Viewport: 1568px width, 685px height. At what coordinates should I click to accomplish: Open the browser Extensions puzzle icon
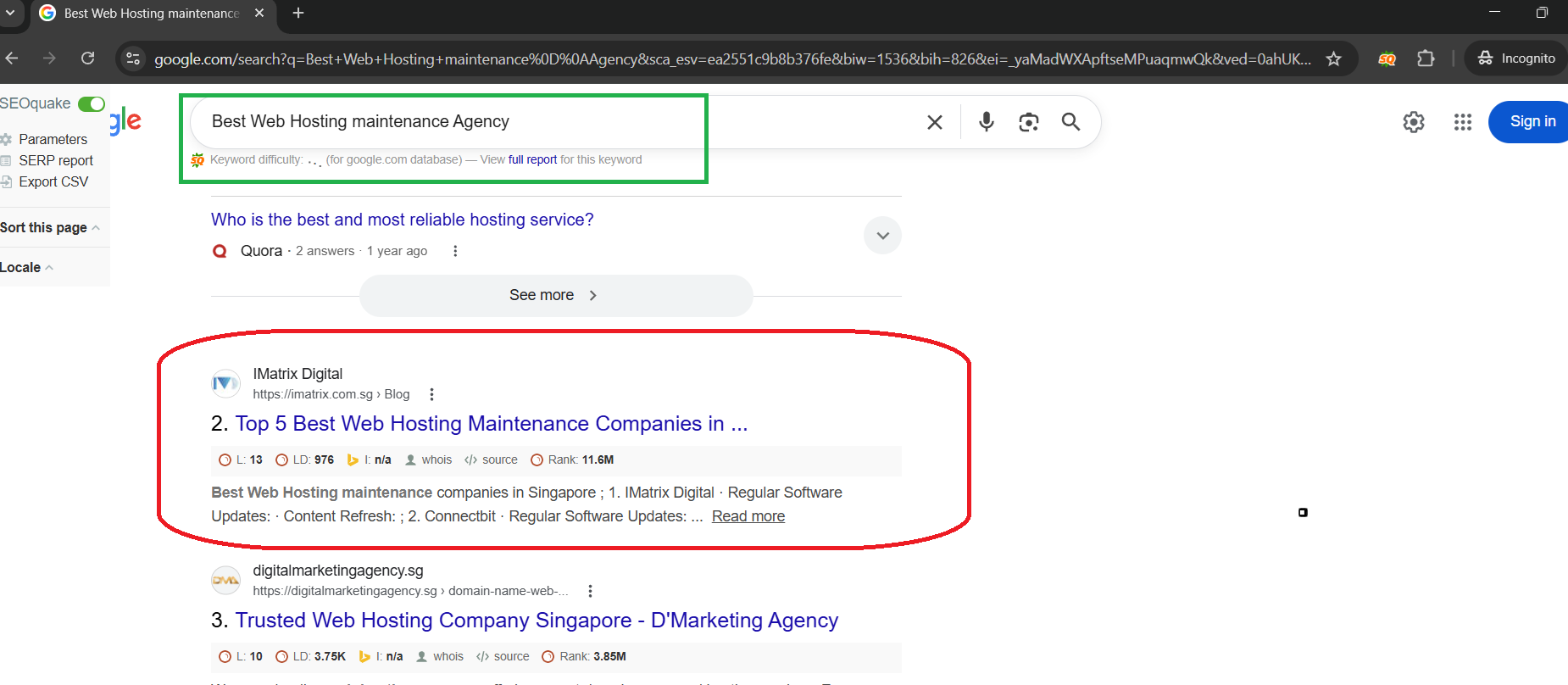click(1426, 58)
